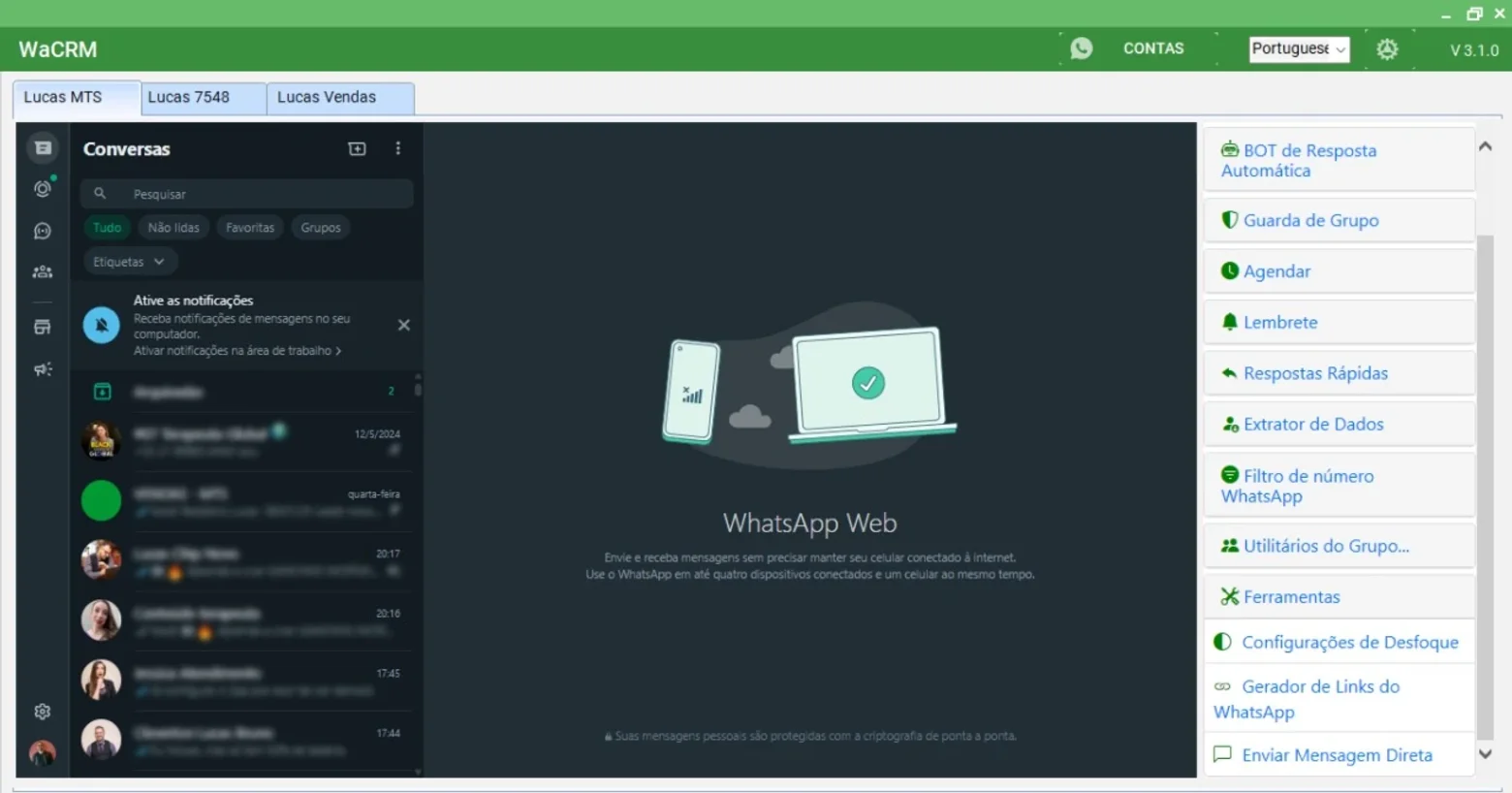
Task: Click the bell icon in notifications banner
Action: tap(102, 326)
